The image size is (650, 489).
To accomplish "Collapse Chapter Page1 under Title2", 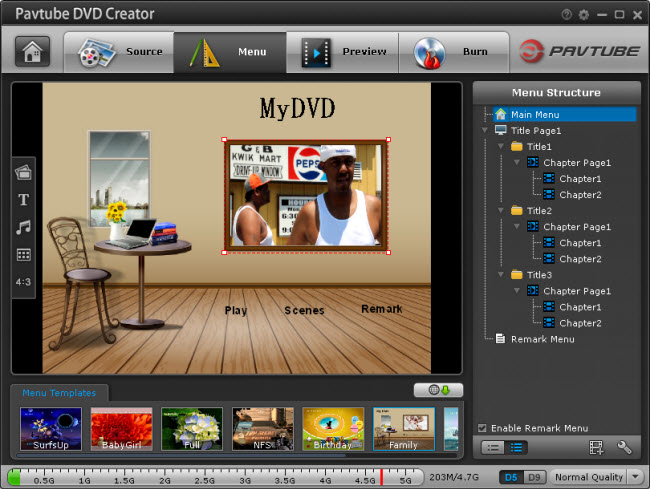I will tap(517, 227).
